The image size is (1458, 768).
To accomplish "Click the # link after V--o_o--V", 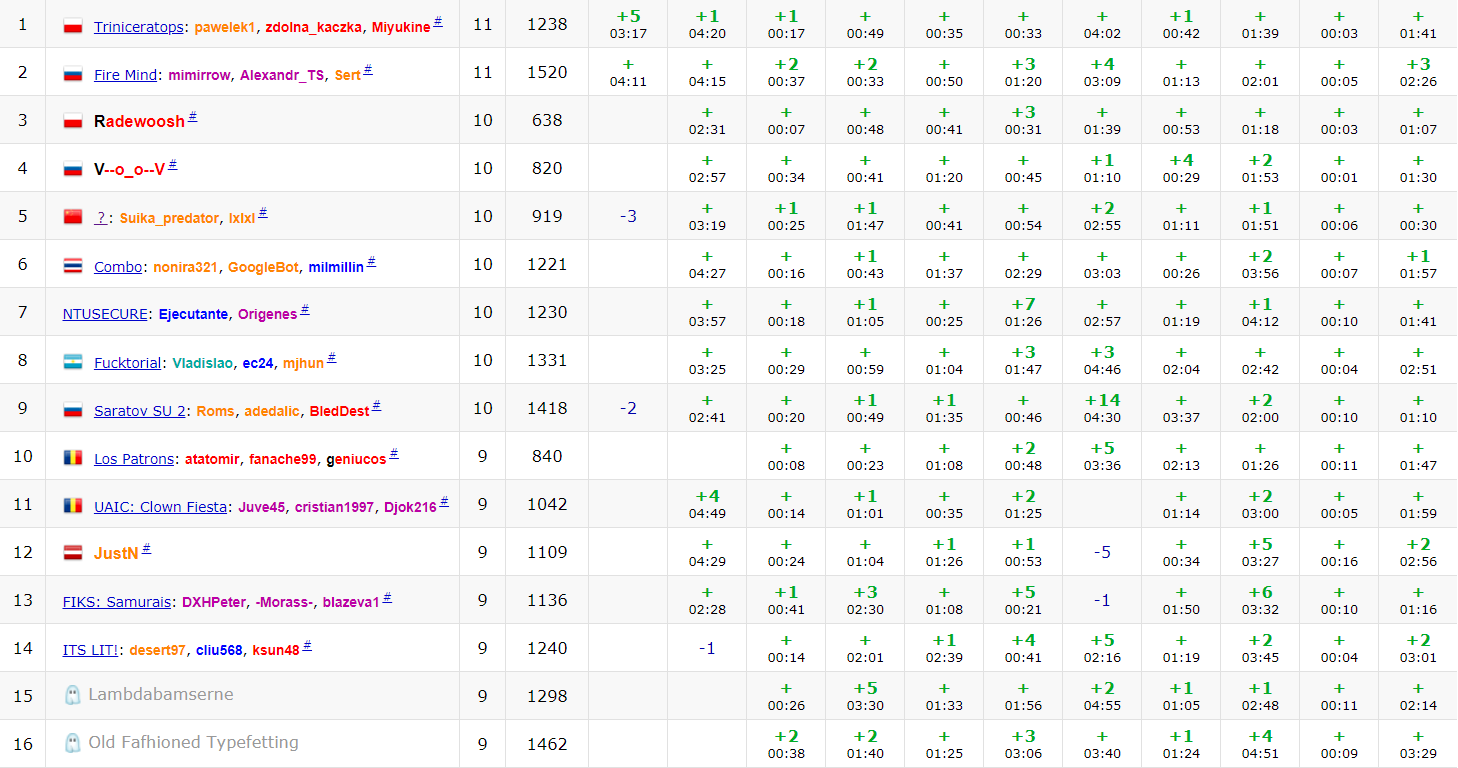I will 172,165.
